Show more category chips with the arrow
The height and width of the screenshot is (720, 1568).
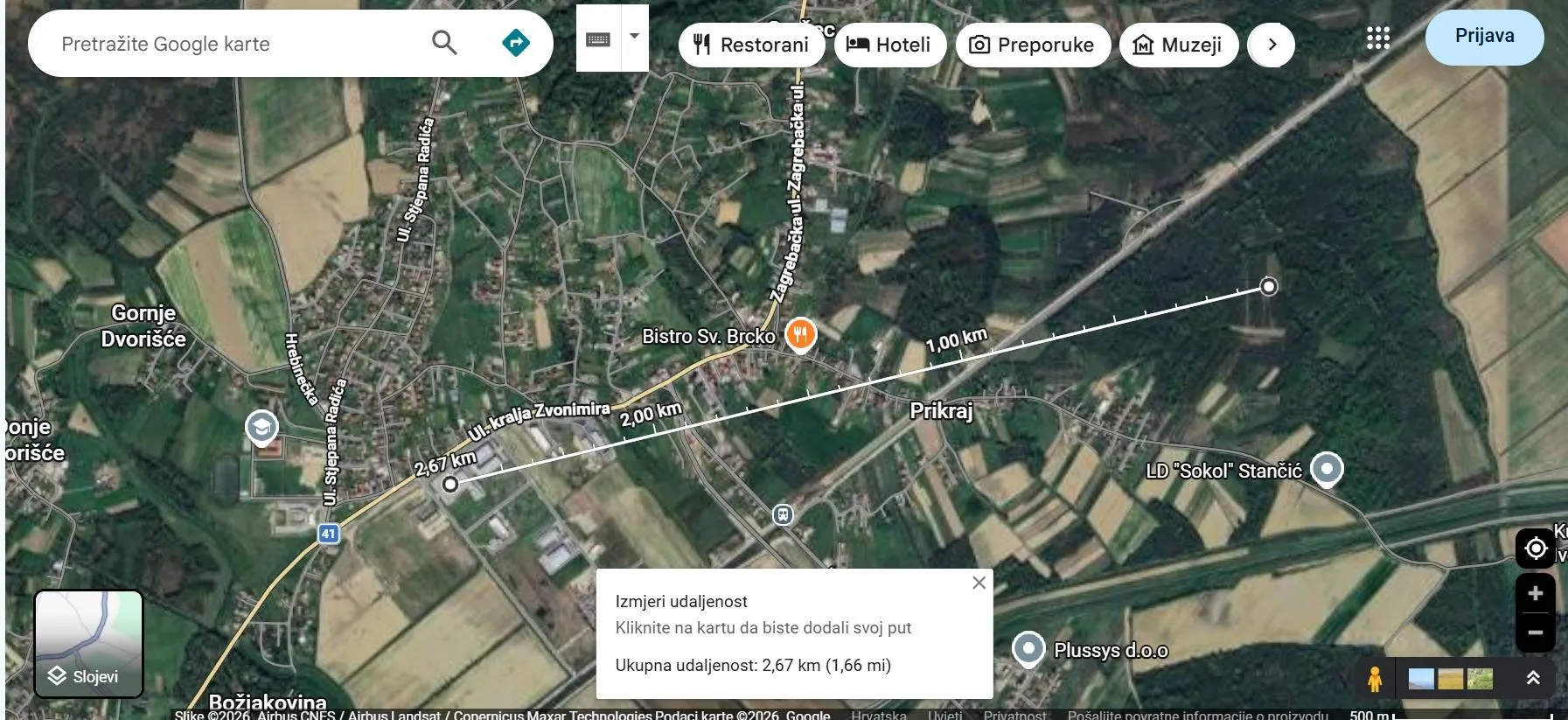pyautogui.click(x=1272, y=45)
